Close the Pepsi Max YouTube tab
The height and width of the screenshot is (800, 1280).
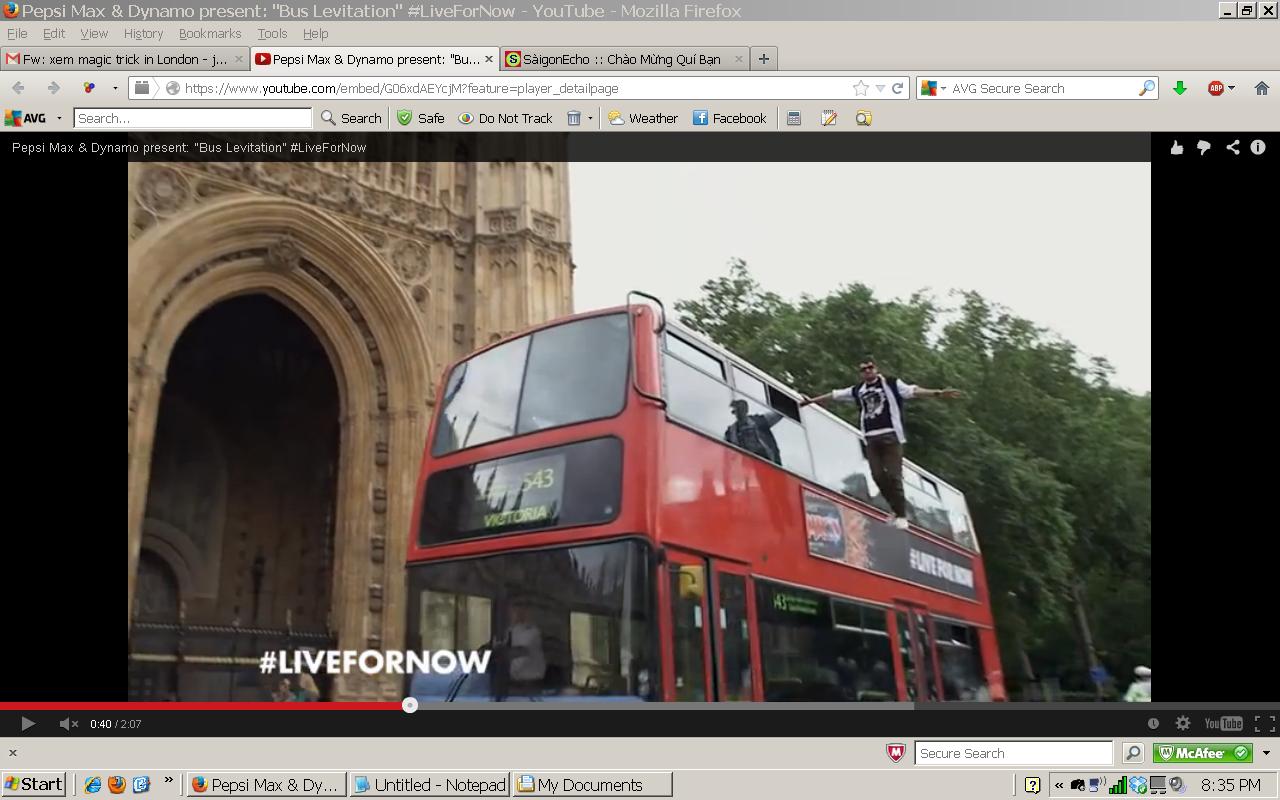pyautogui.click(x=488, y=59)
